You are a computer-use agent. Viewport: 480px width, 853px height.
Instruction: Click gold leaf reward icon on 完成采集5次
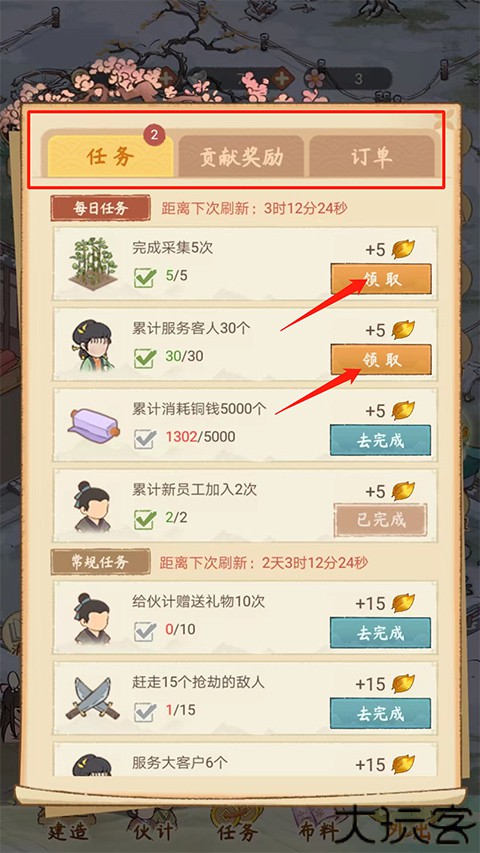coord(403,250)
